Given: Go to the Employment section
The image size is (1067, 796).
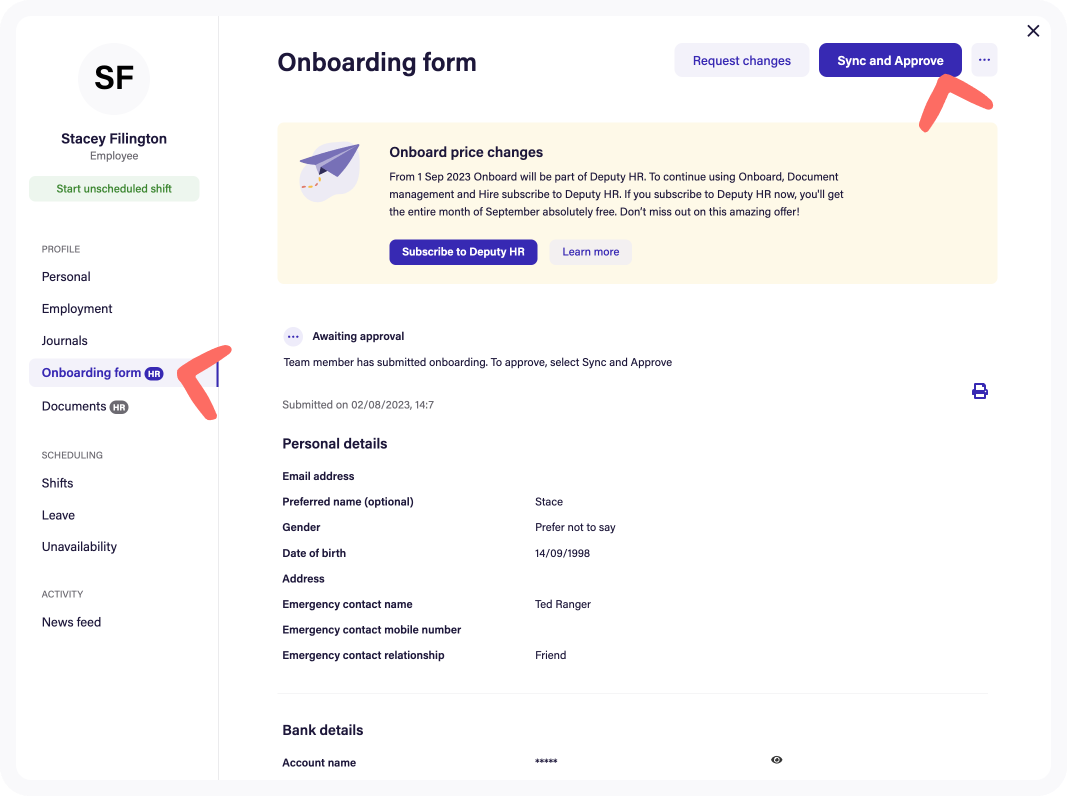Looking at the screenshot, I should 77,309.
